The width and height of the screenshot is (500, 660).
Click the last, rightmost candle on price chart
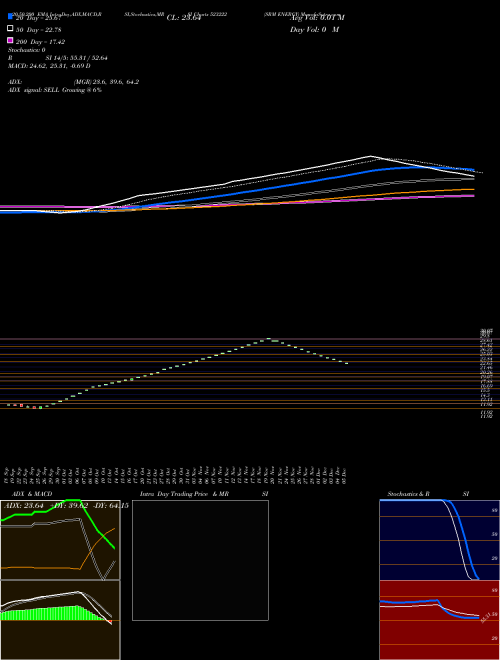point(346,363)
